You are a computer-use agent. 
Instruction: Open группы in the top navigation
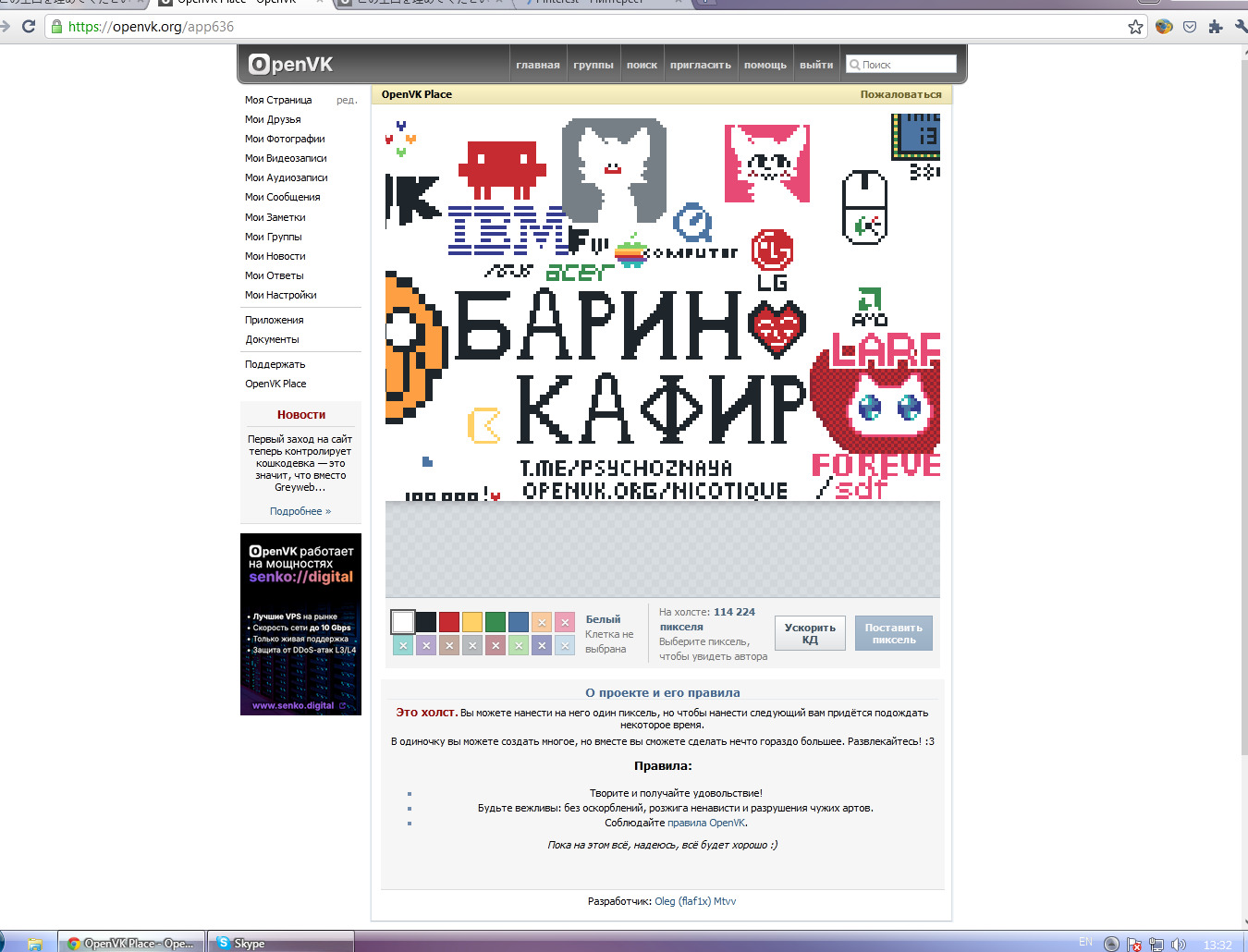click(593, 65)
